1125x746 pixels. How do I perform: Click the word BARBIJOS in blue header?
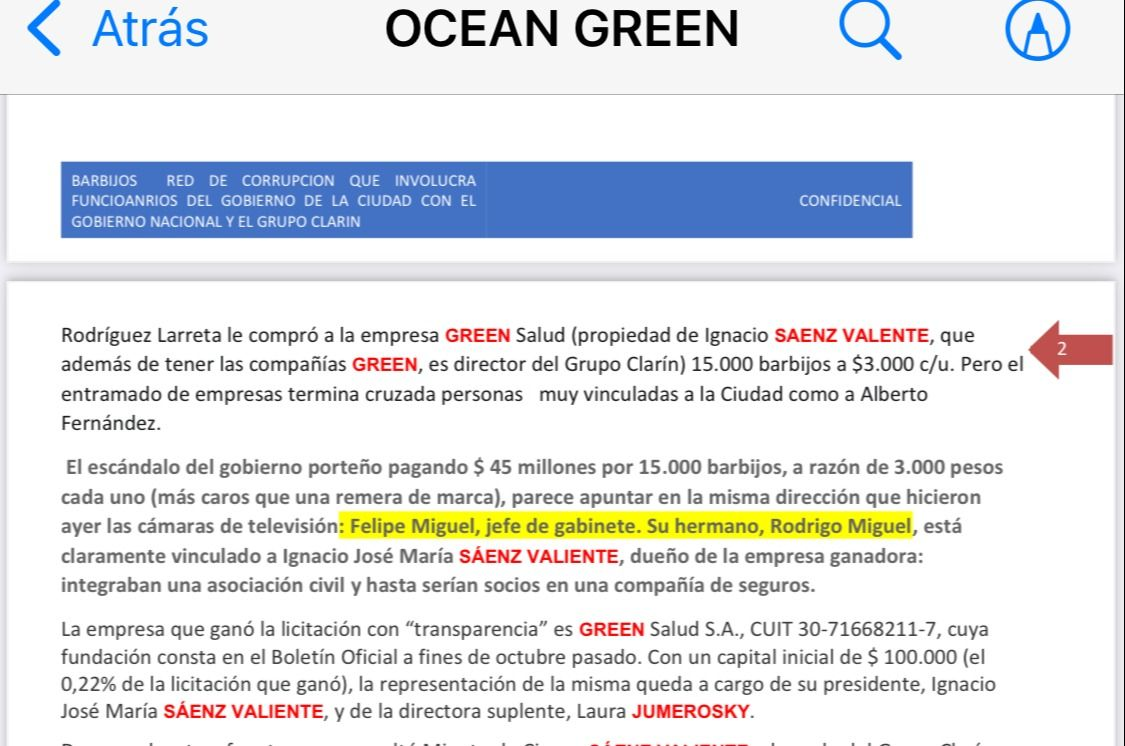pos(104,181)
